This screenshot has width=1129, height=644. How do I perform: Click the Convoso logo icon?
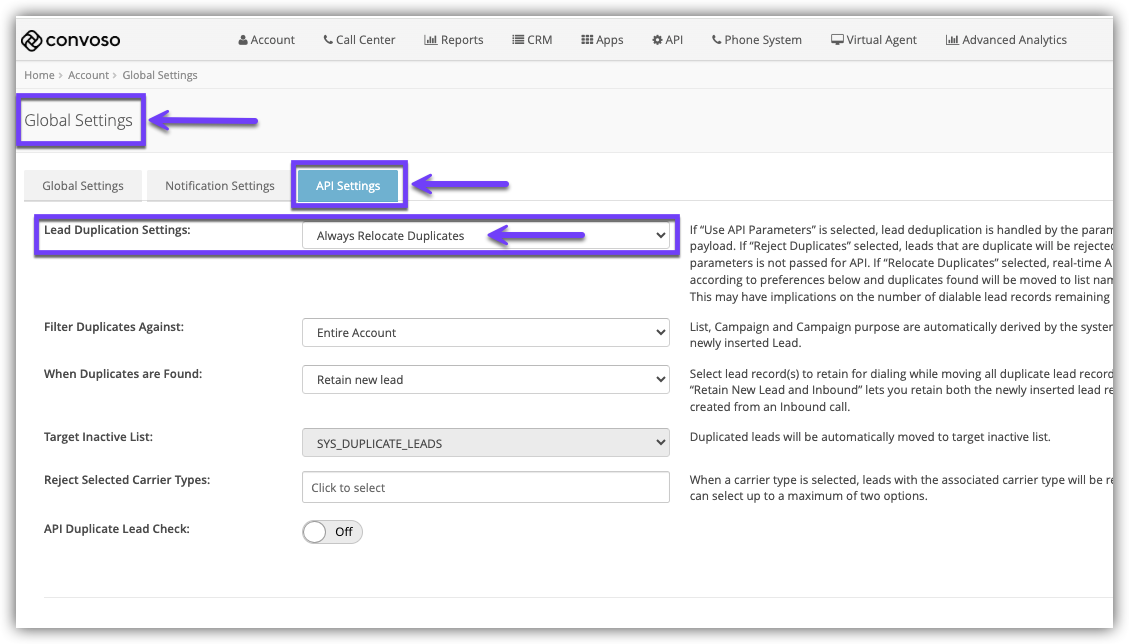click(x=31, y=41)
